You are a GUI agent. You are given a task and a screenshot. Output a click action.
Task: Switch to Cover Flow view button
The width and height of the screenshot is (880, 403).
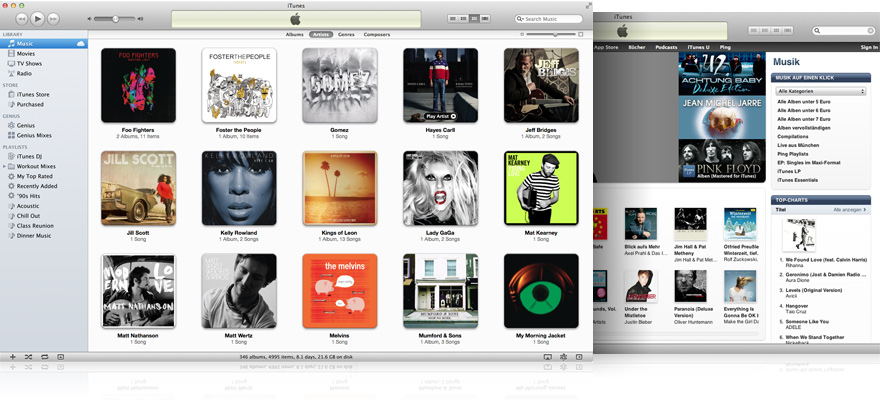(485, 19)
